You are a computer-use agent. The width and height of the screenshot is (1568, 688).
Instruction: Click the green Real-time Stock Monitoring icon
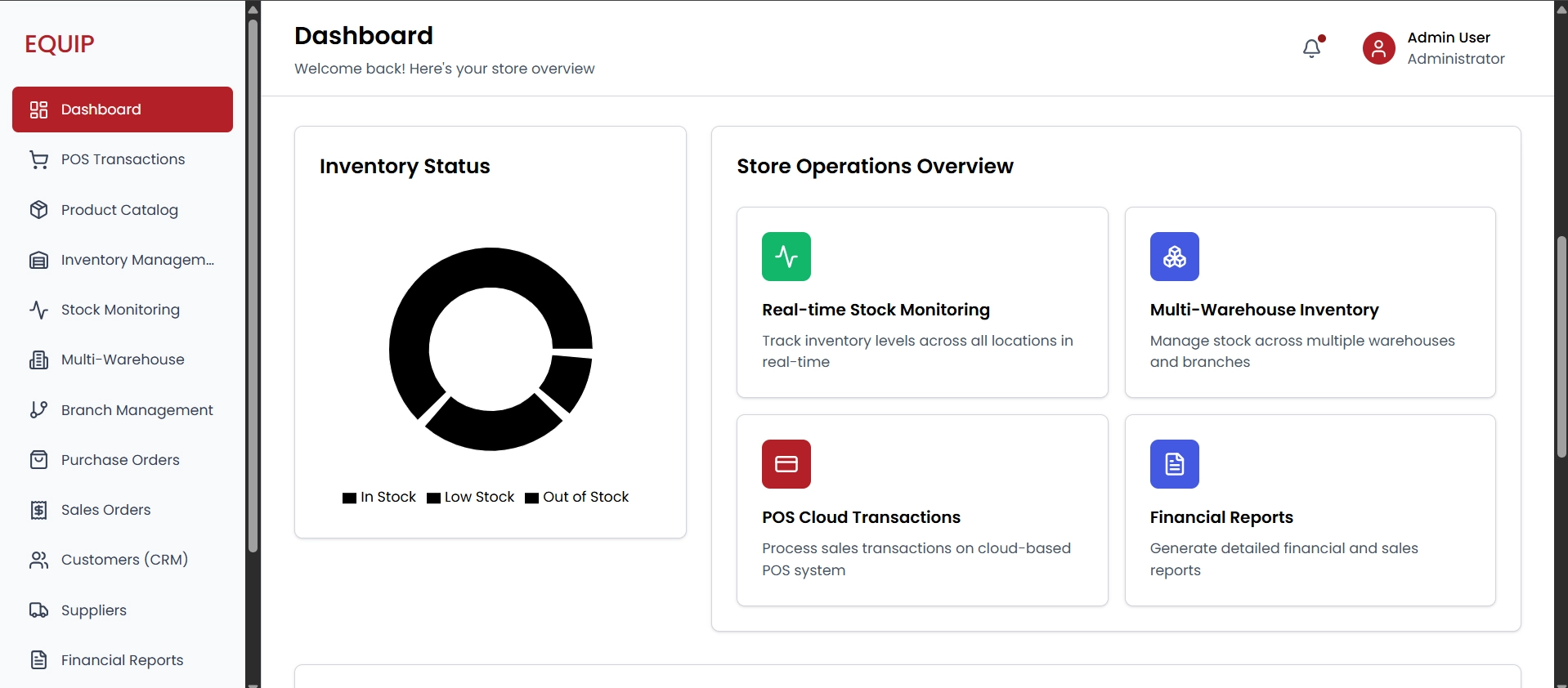click(x=786, y=257)
